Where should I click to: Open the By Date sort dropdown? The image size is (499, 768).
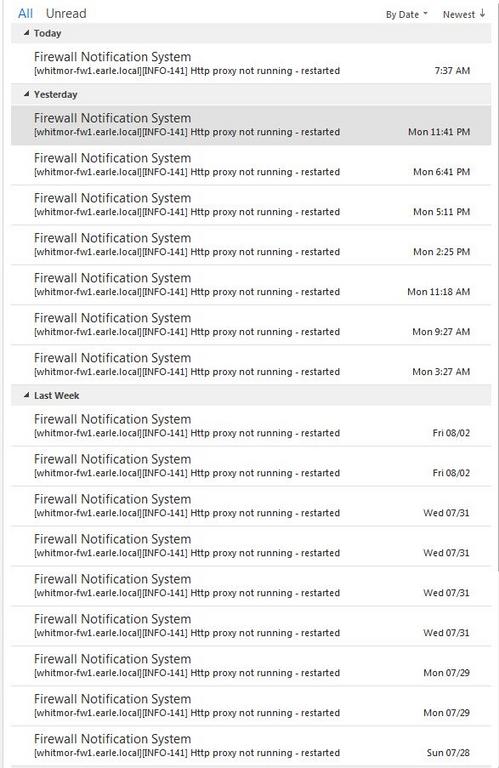click(x=406, y=15)
